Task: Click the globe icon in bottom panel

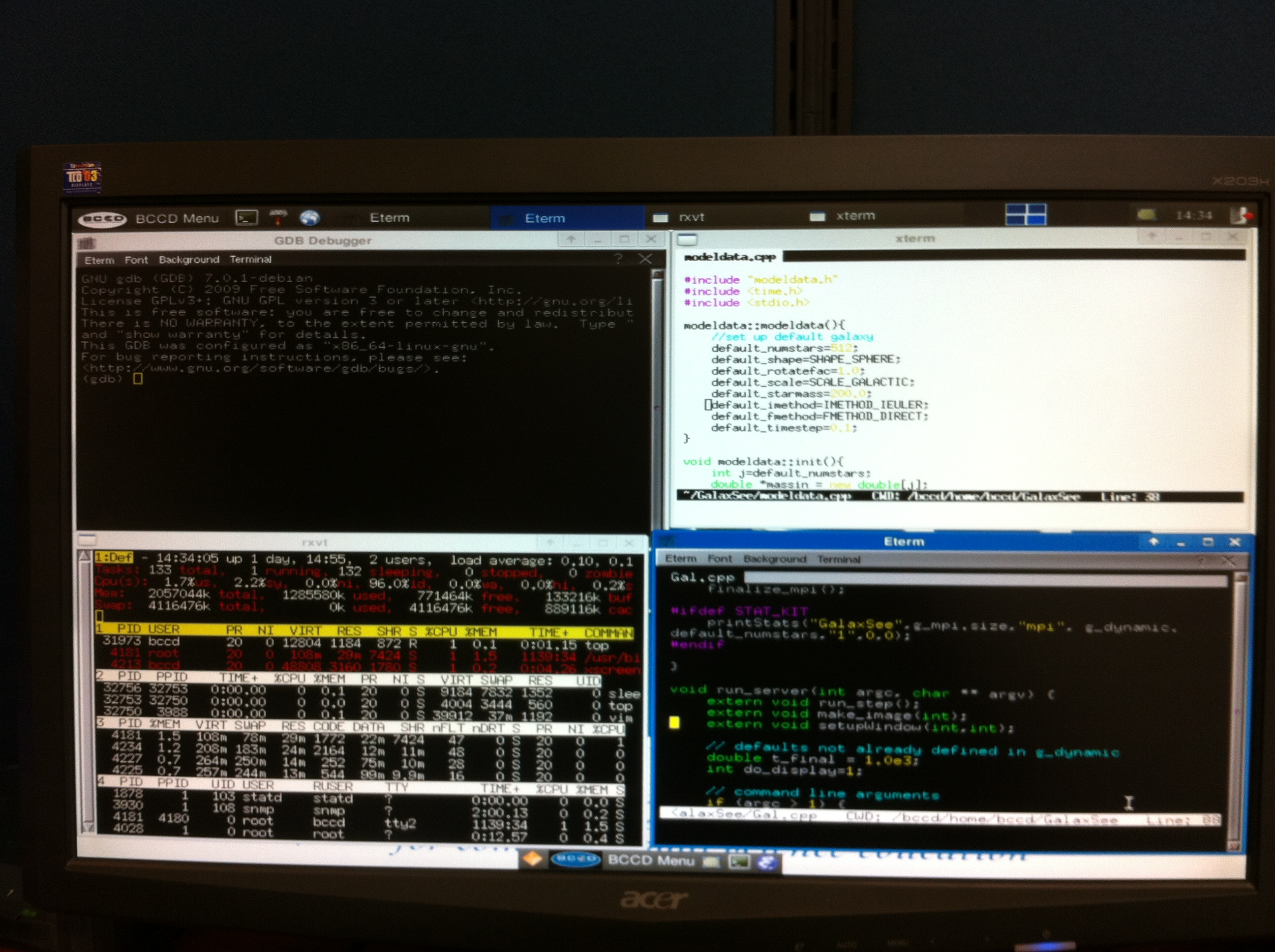Action: tap(767, 862)
